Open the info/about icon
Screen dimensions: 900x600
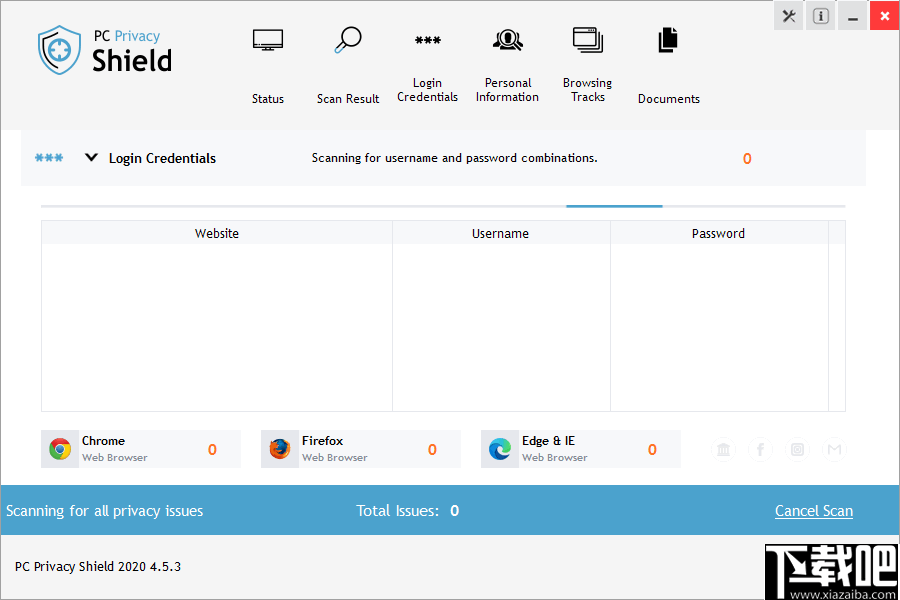(x=820, y=15)
